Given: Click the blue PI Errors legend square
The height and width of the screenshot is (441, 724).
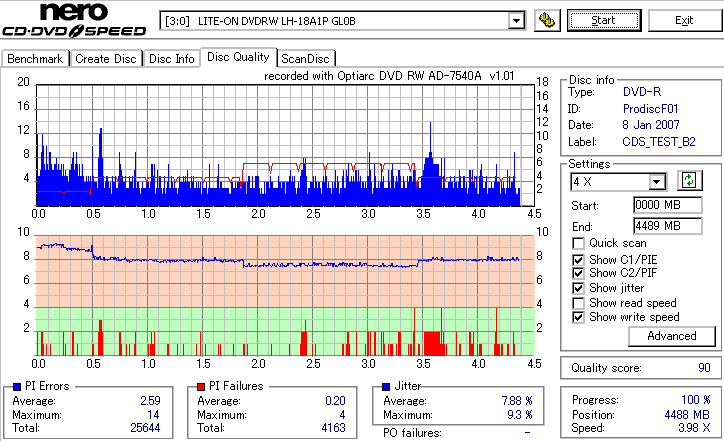Looking at the screenshot, I should (x=17, y=387).
